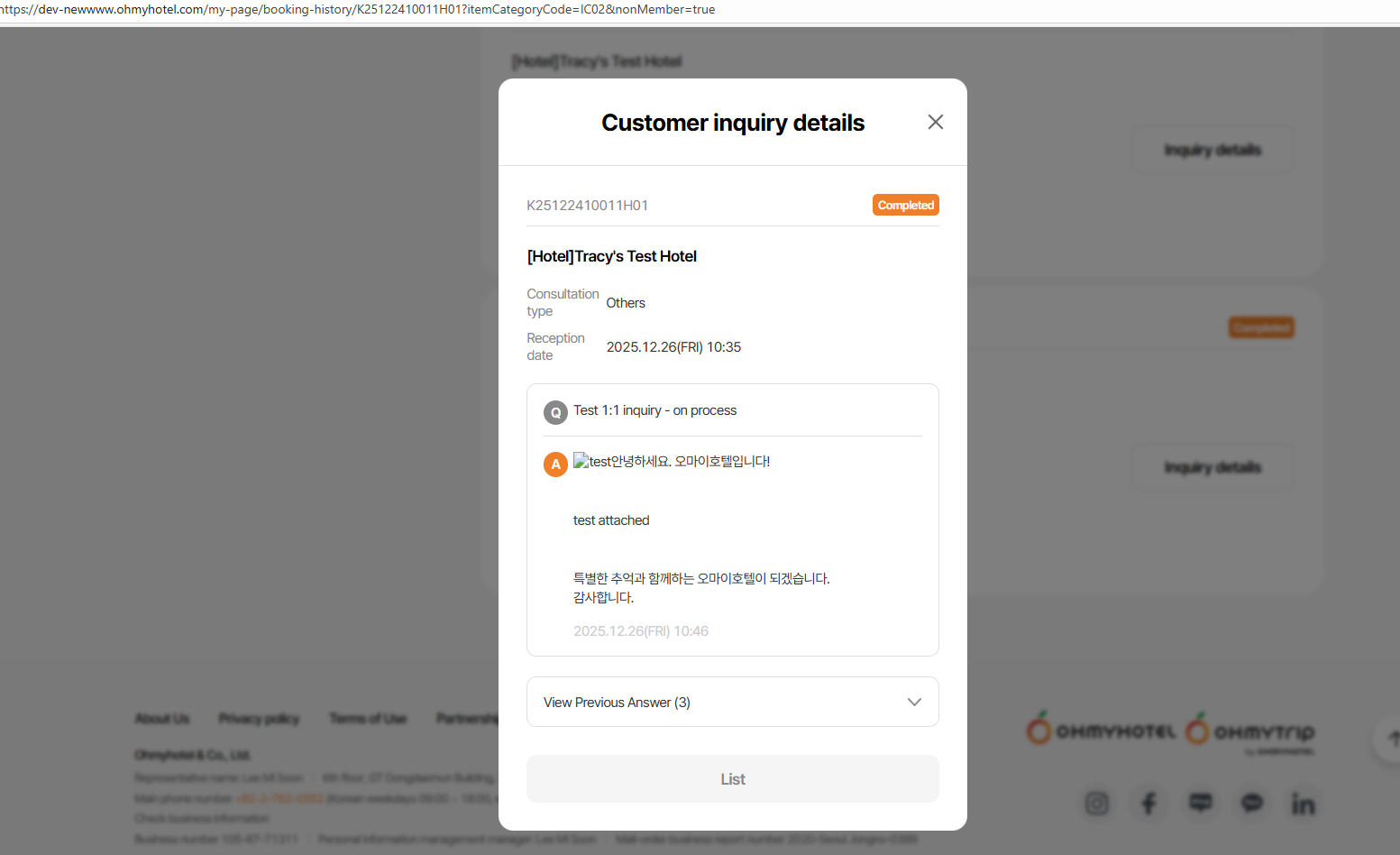Click the scroll-to-top arrow button
The height and width of the screenshot is (855, 1400).
[1389, 739]
